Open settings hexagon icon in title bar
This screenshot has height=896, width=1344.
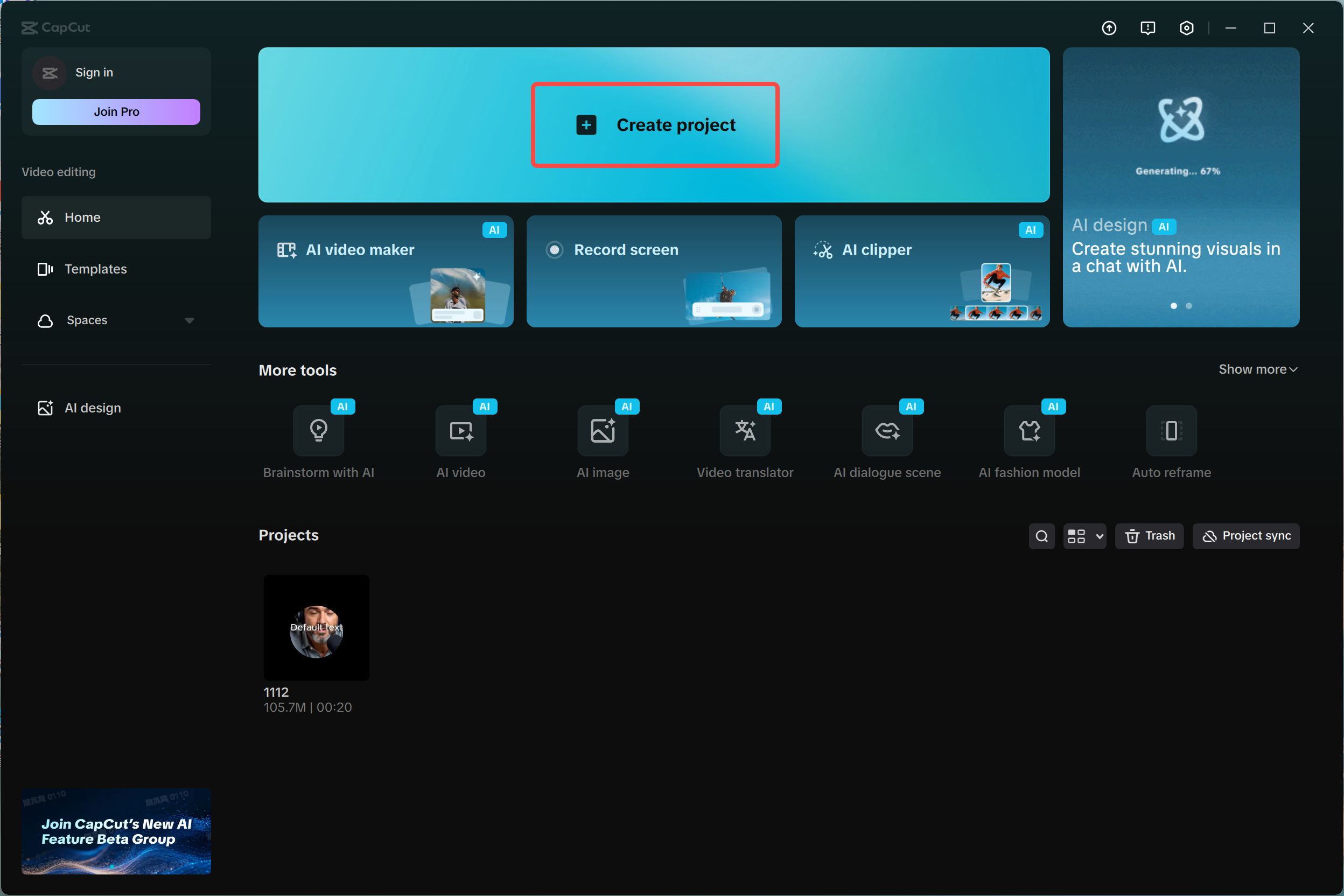[1186, 28]
